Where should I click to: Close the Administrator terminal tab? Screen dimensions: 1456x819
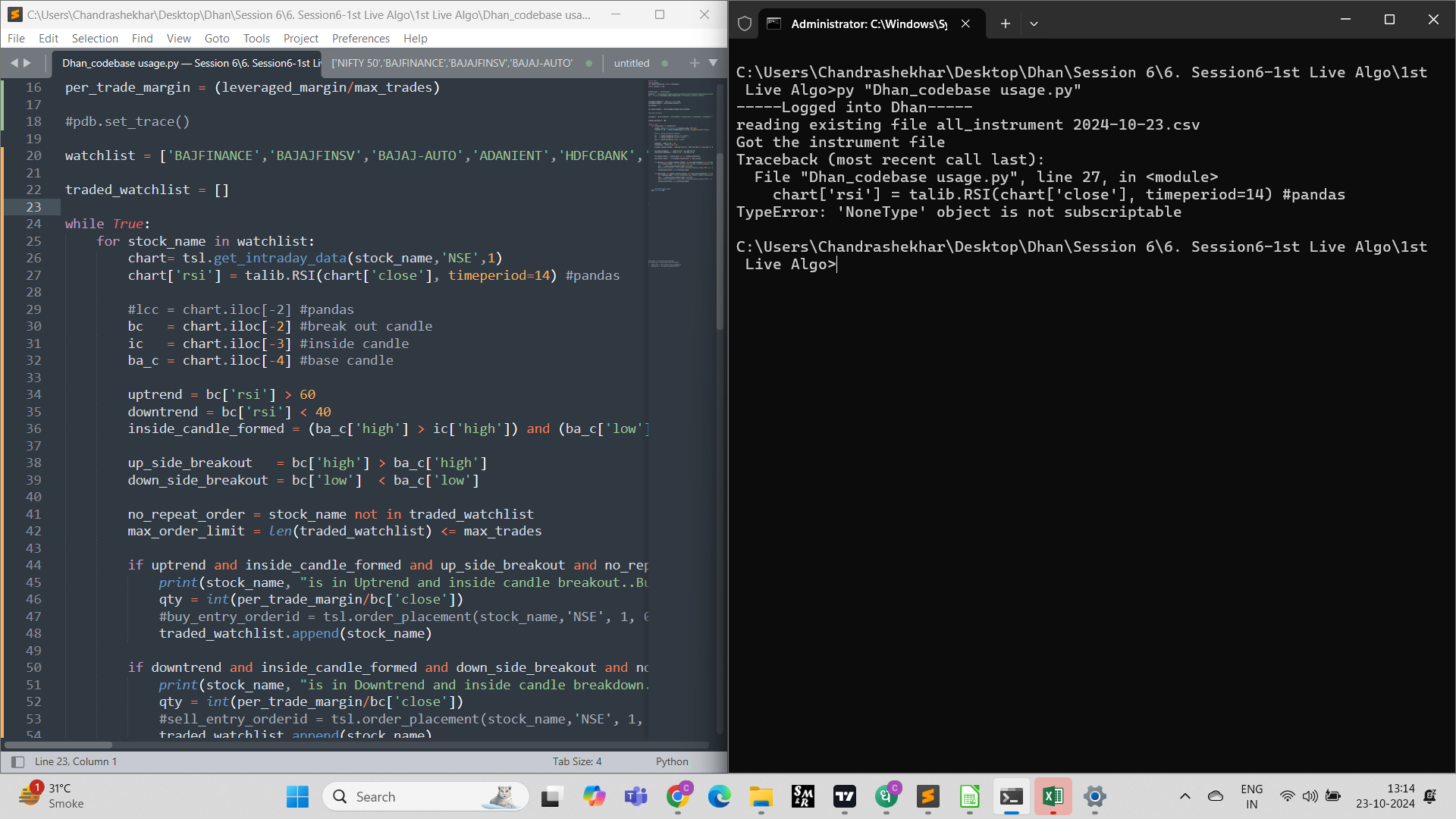point(965,24)
